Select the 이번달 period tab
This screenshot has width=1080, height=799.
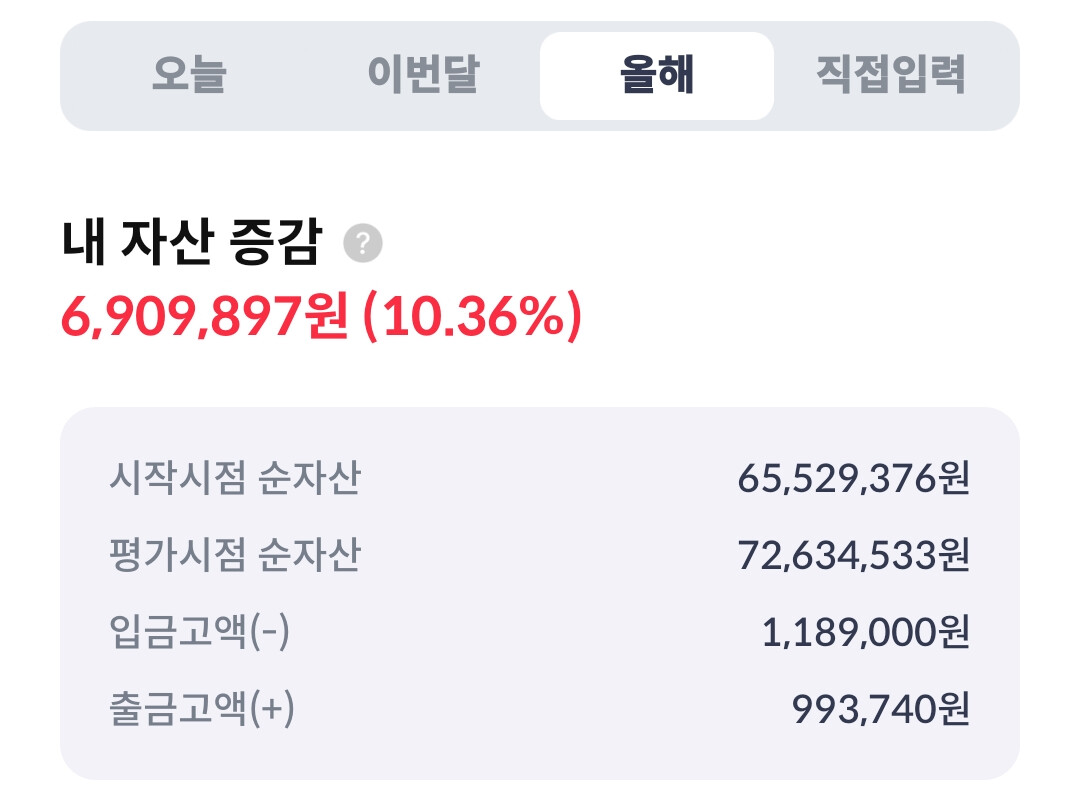pos(423,75)
